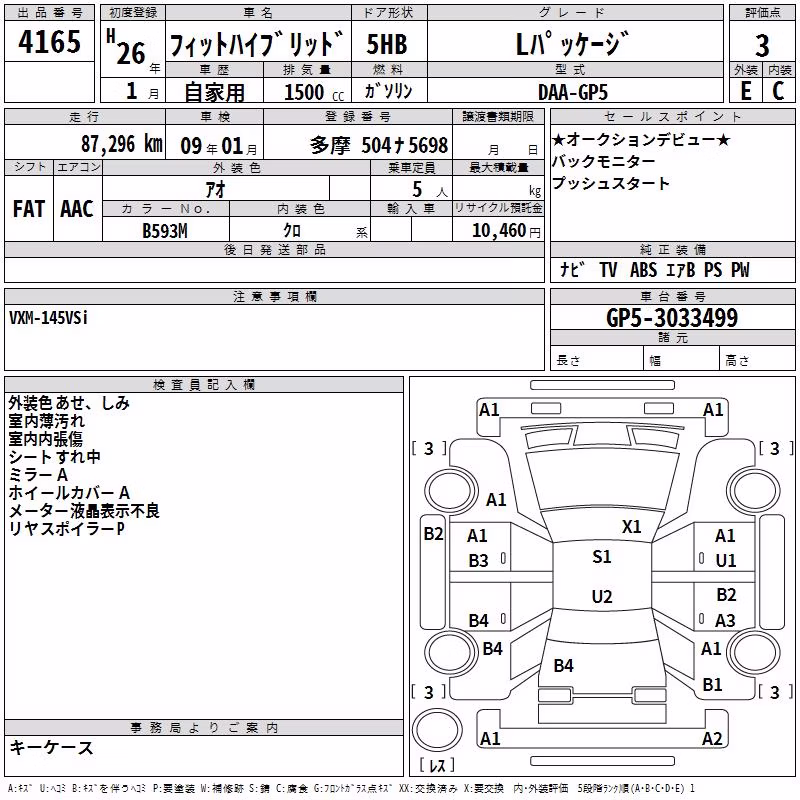Click damage code legend at the bottom

tap(351, 788)
